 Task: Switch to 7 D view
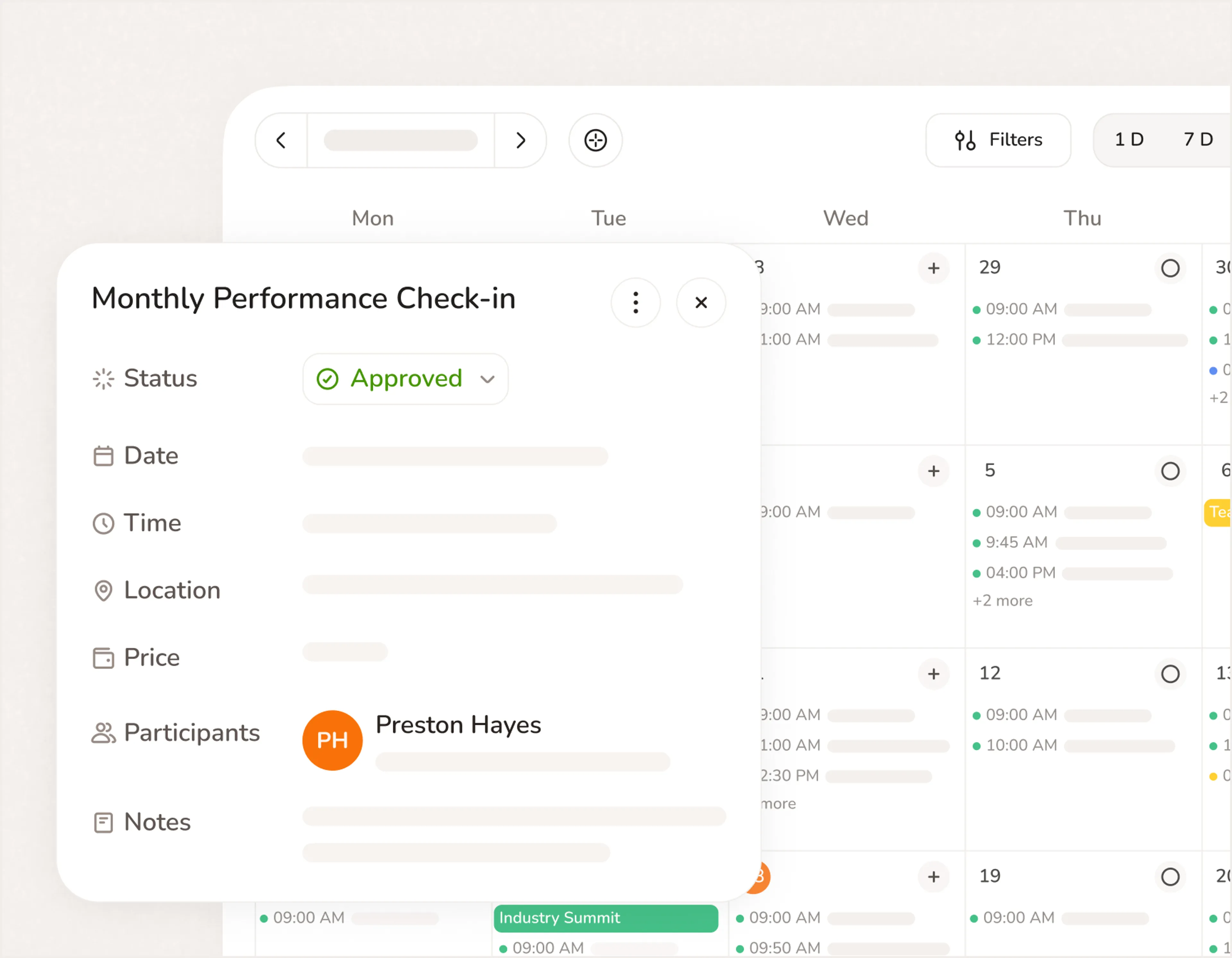tap(1198, 140)
